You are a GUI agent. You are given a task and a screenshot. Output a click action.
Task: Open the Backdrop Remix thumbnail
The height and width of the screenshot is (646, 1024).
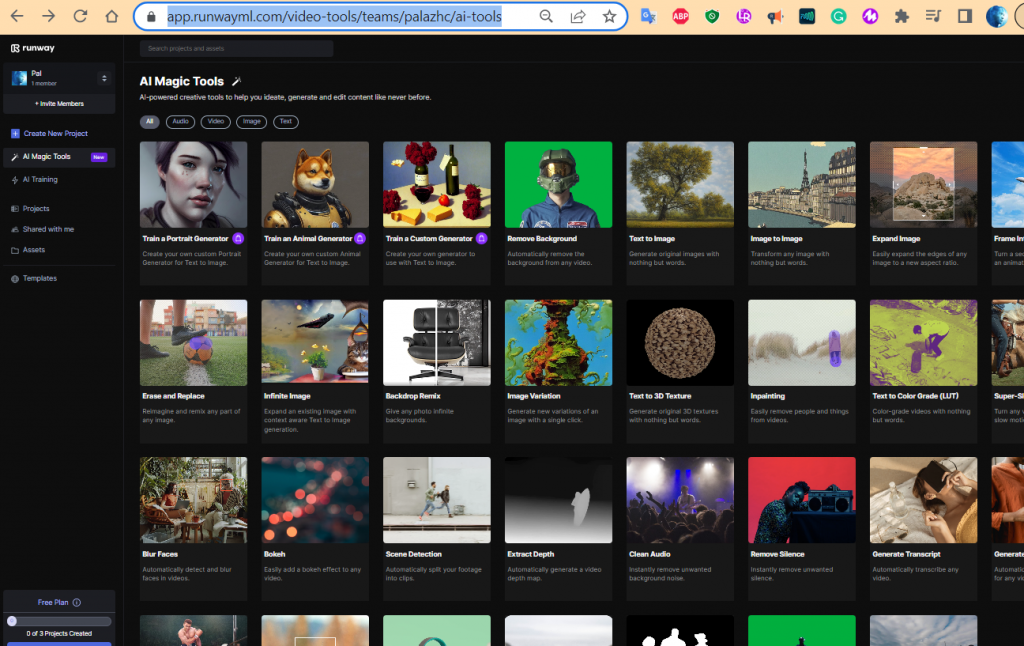437,343
